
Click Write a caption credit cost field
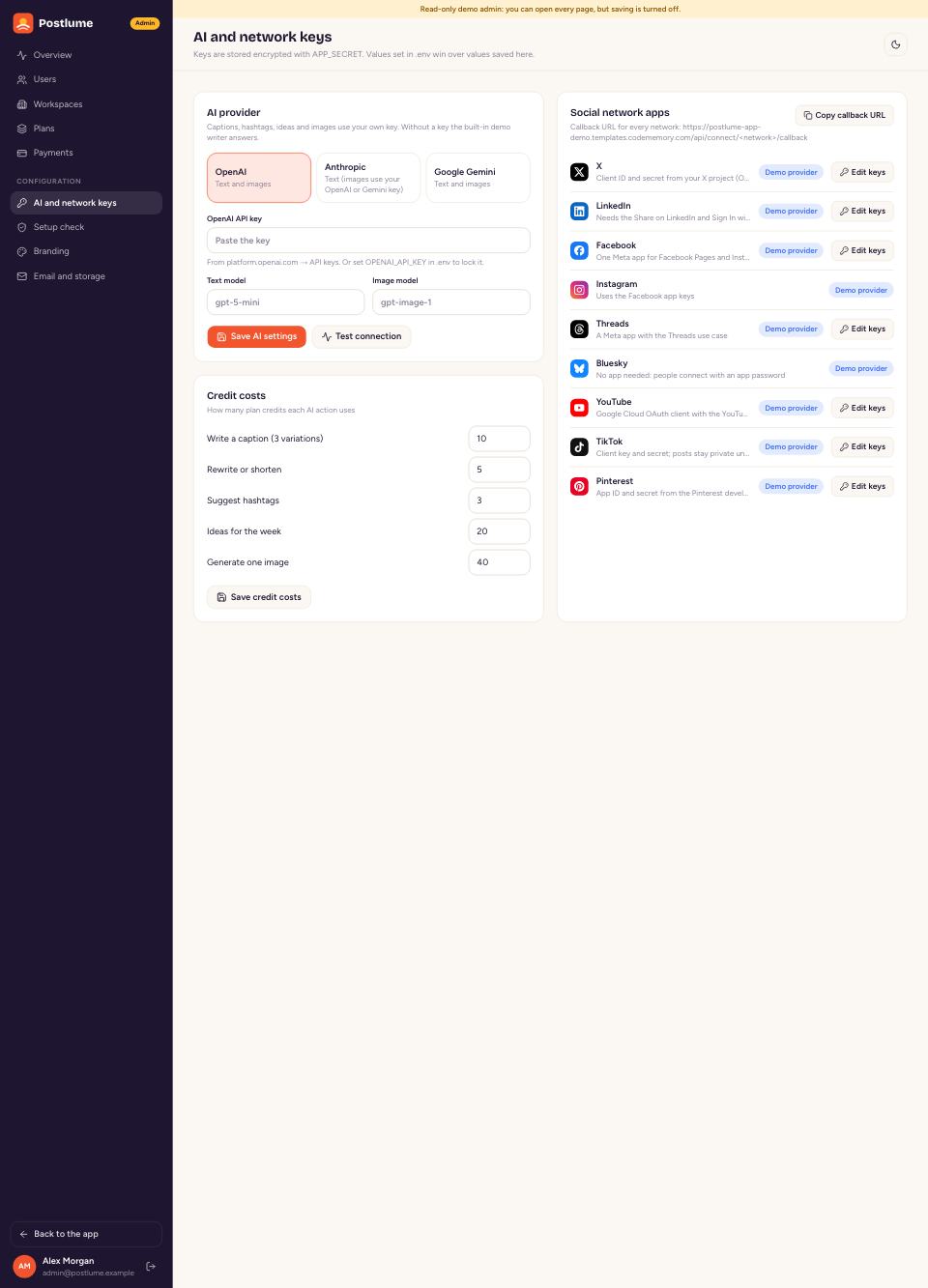point(499,439)
